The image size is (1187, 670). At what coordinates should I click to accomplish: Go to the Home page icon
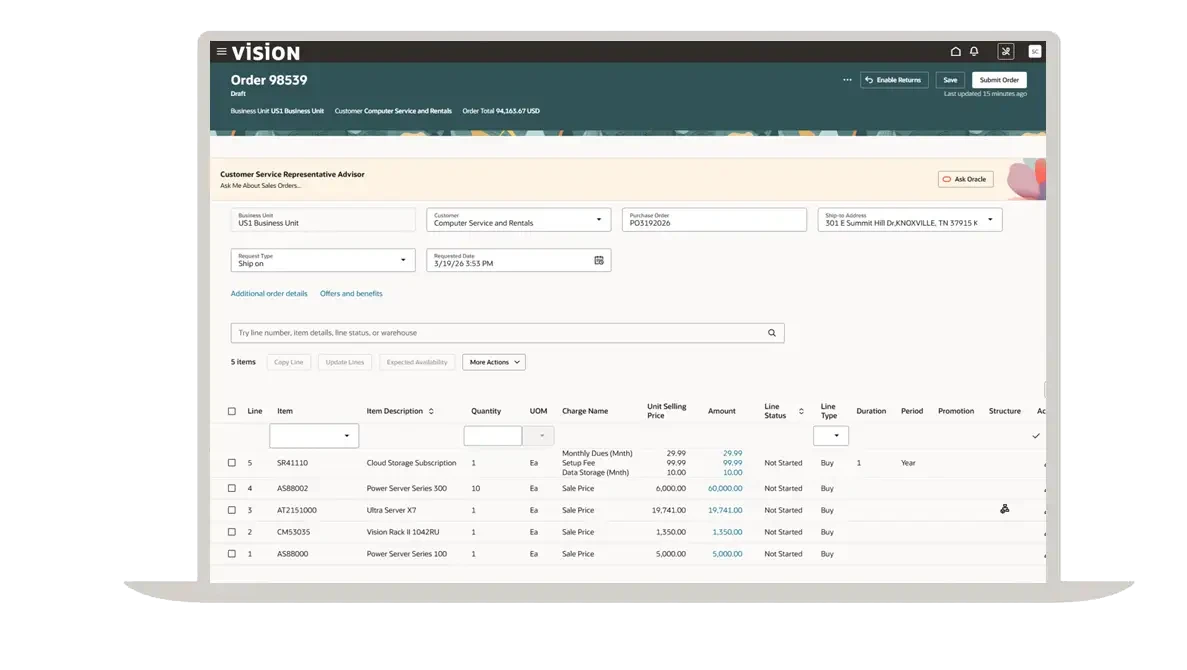(x=955, y=52)
